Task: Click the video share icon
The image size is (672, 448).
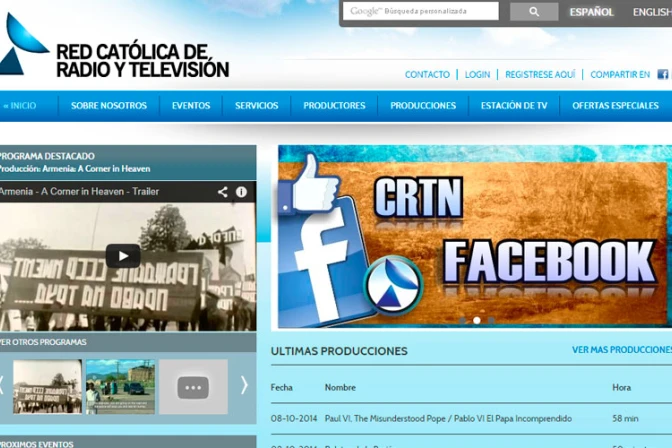Action: (x=223, y=192)
